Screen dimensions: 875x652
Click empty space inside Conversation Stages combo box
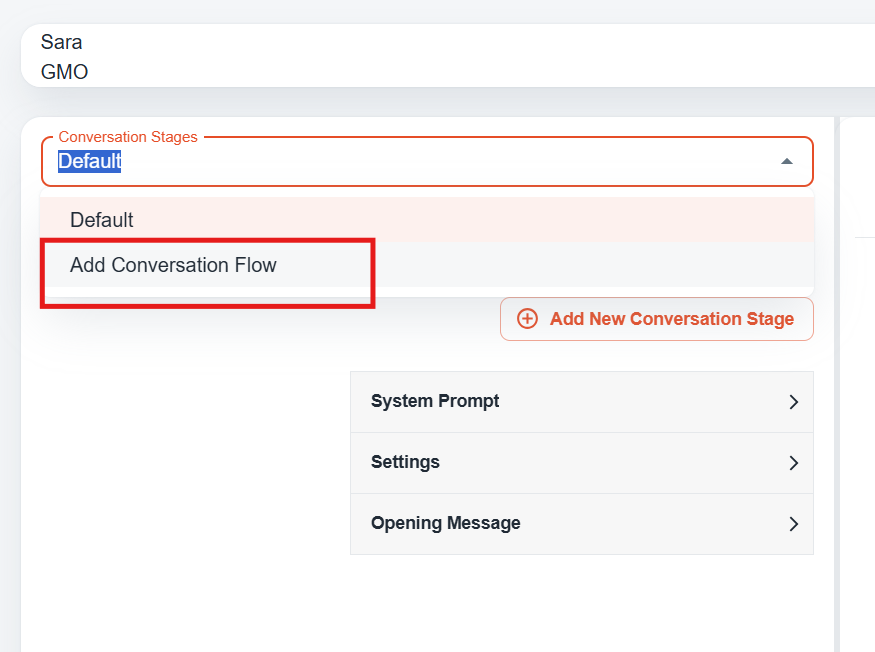[x=446, y=161]
